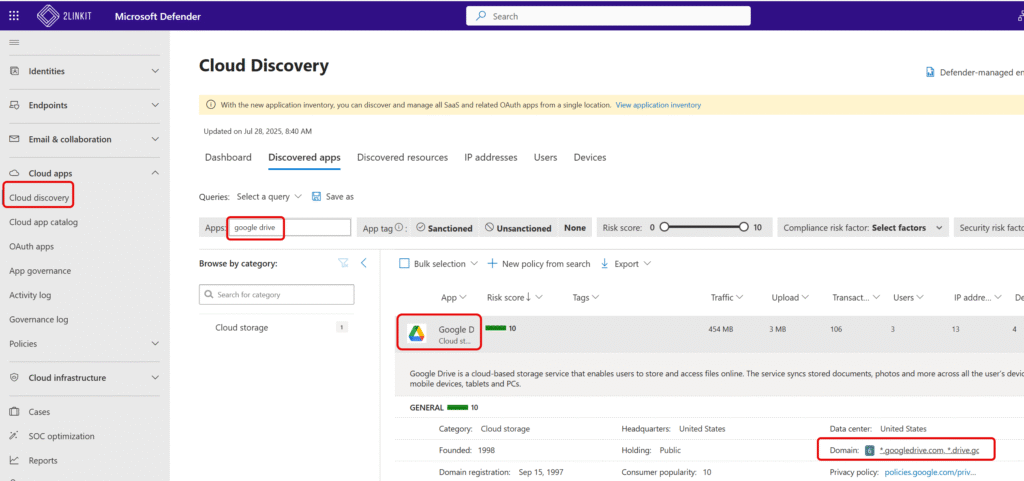Collapse the Cloud apps section
The width and height of the screenshot is (1024, 481).
155,173
